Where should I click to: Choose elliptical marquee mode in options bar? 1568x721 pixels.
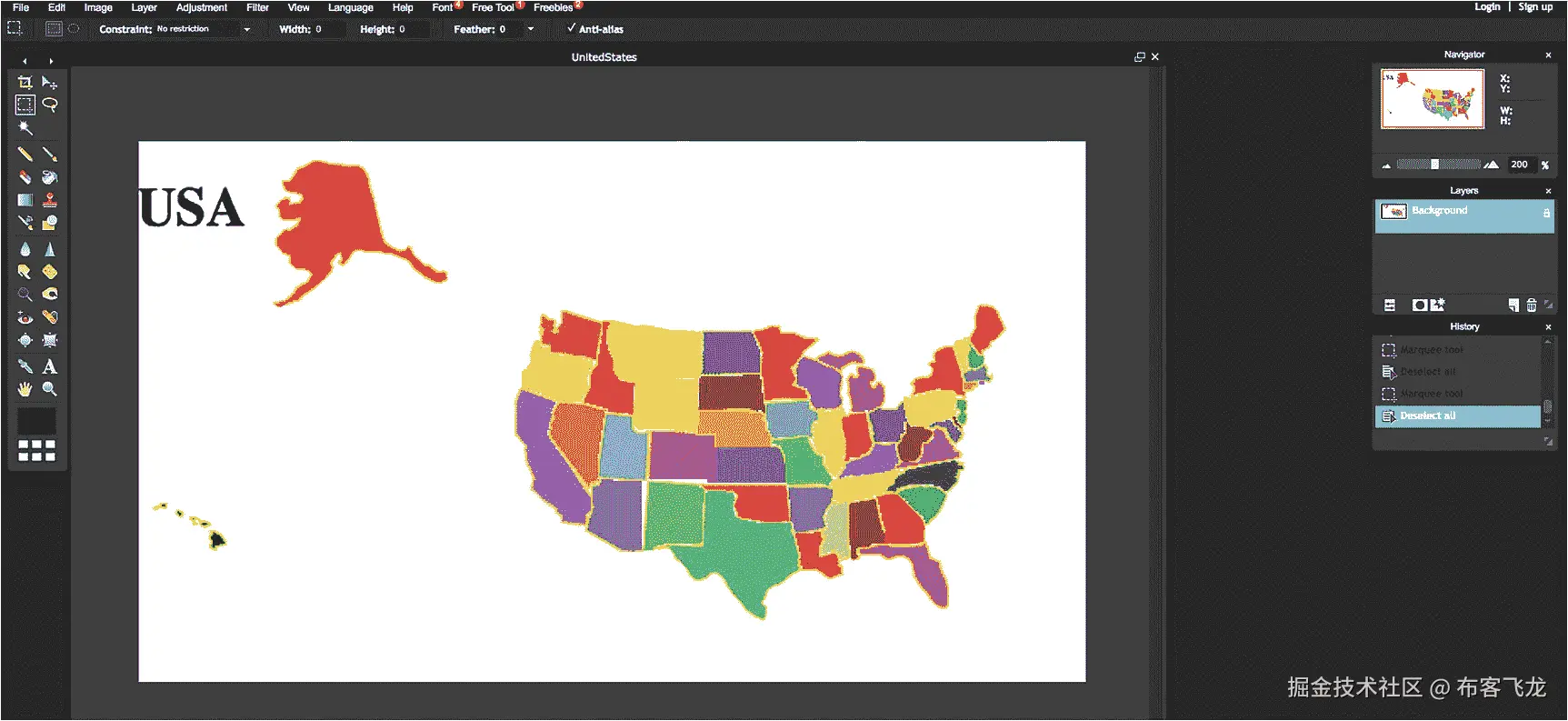click(74, 29)
